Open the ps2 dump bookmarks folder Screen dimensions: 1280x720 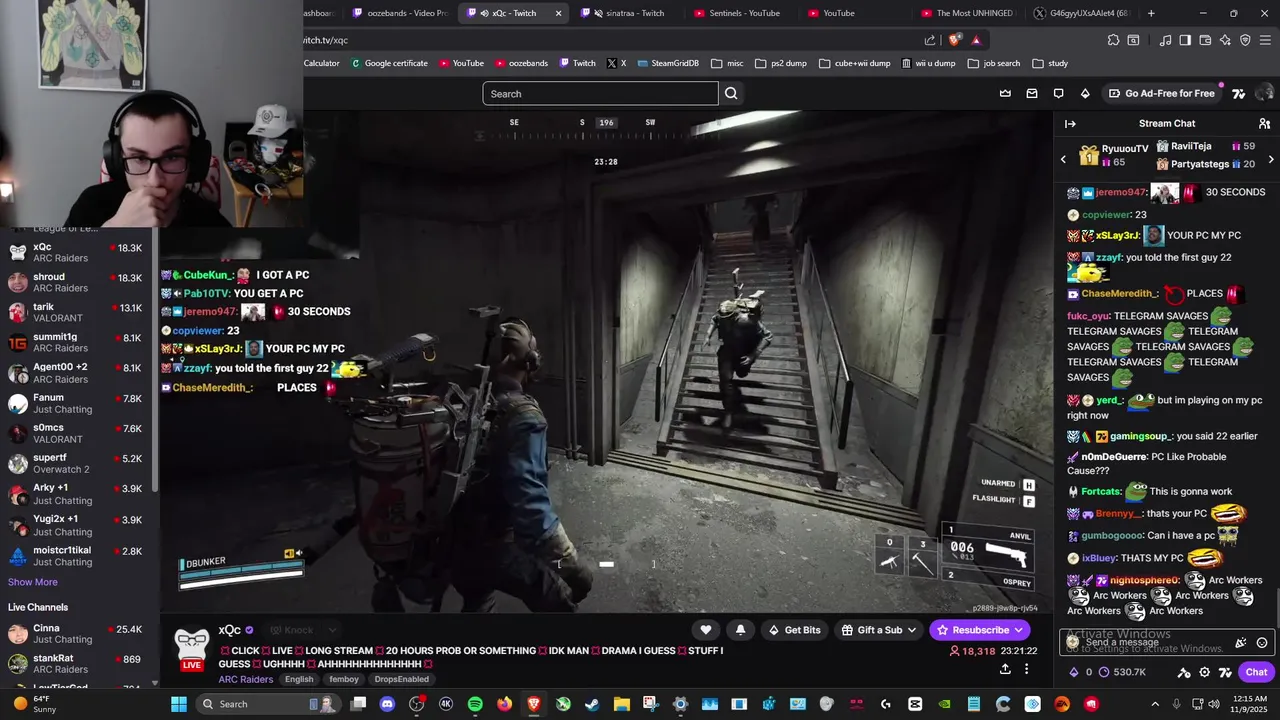[781, 63]
